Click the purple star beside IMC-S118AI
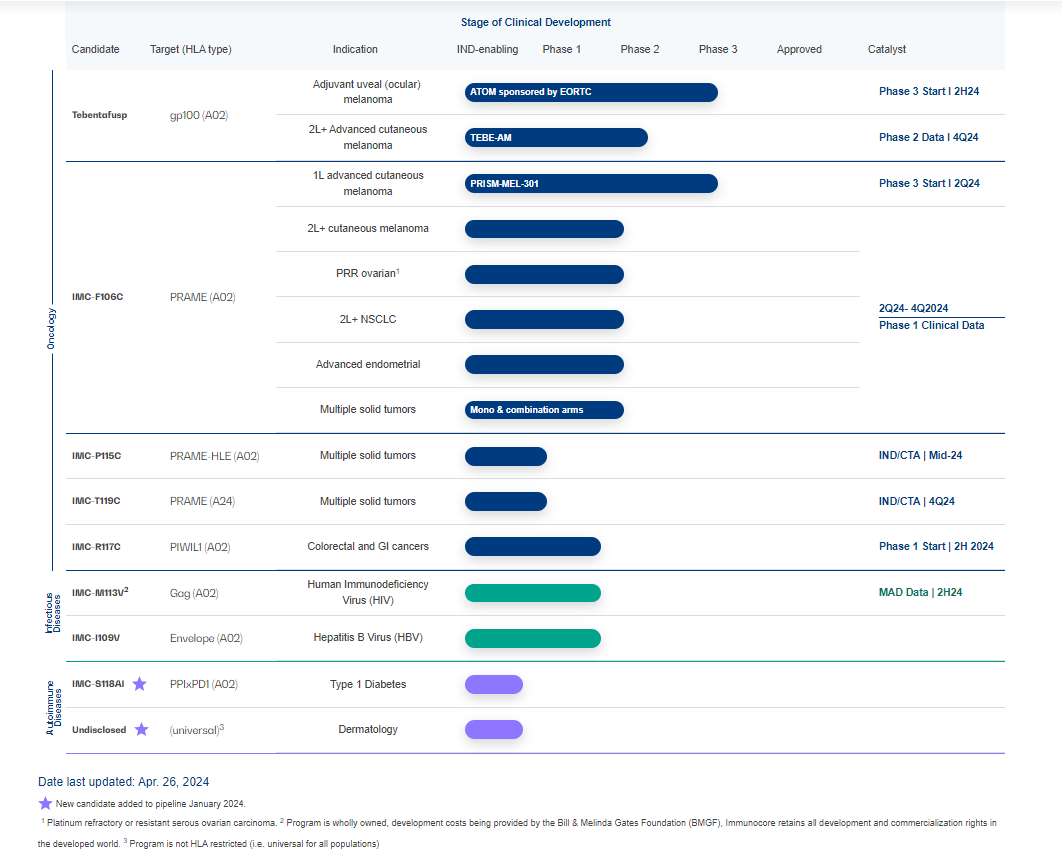 click(140, 684)
